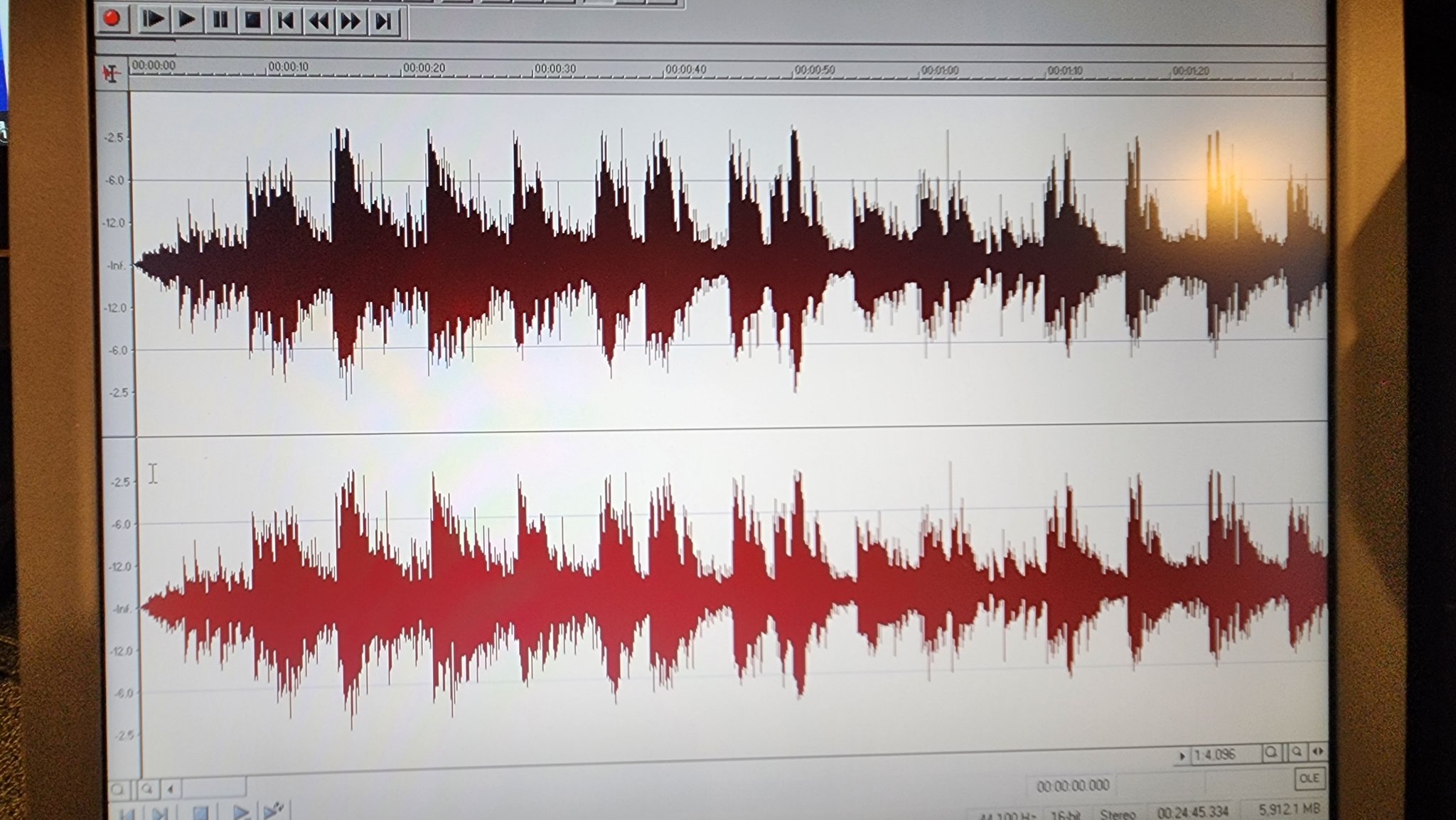The image size is (1456, 820).
Task: Click the 00:00:40 mark on the time ruler
Action: [685, 70]
